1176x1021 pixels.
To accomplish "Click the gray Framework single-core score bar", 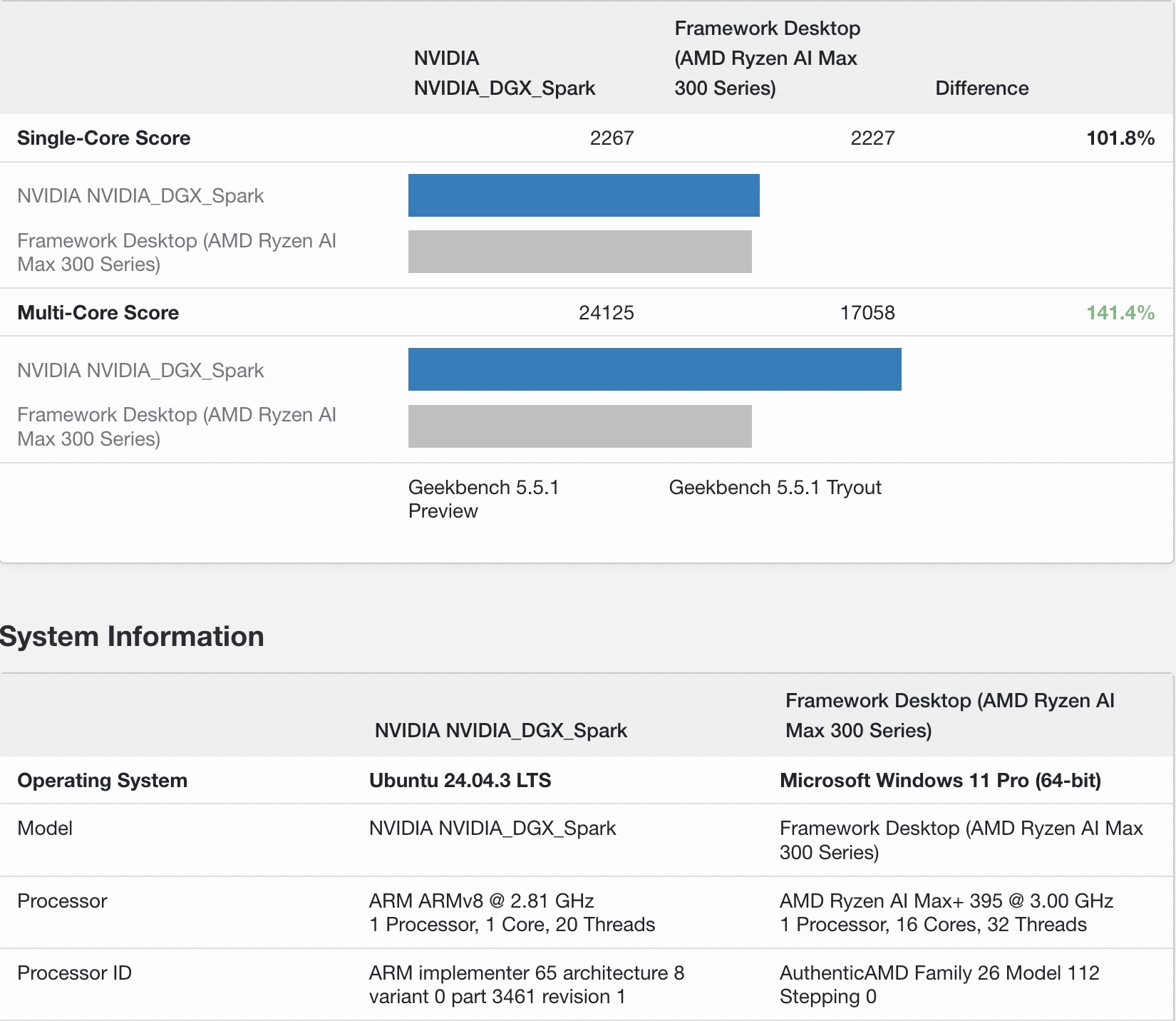I will [x=579, y=252].
